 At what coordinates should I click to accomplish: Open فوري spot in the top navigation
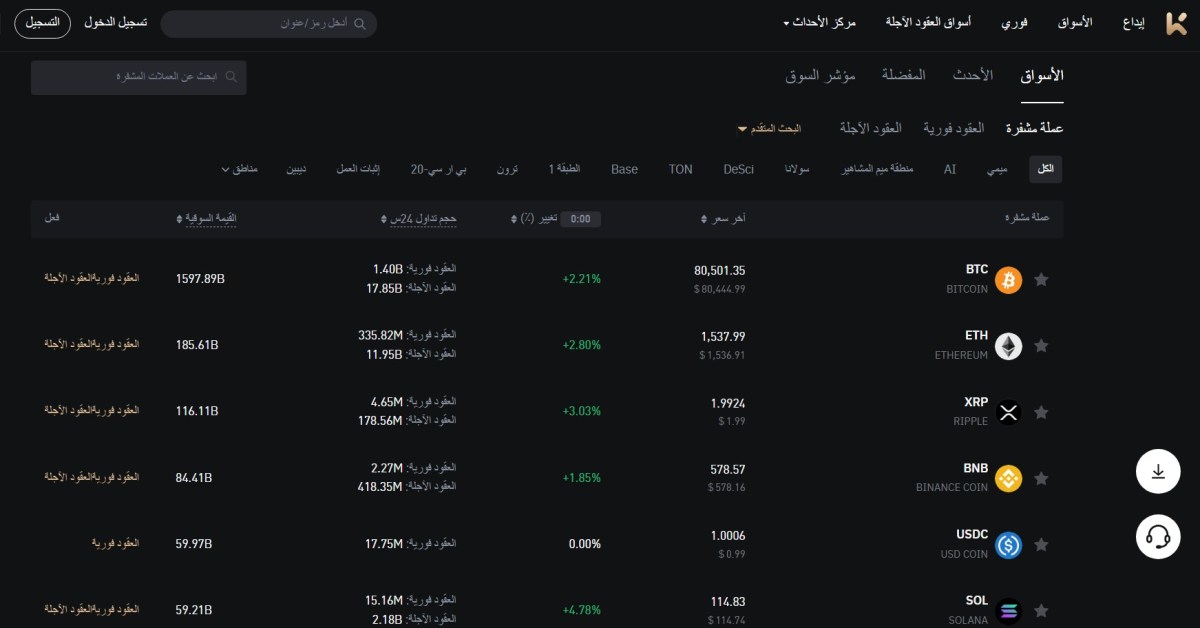click(x=1015, y=22)
